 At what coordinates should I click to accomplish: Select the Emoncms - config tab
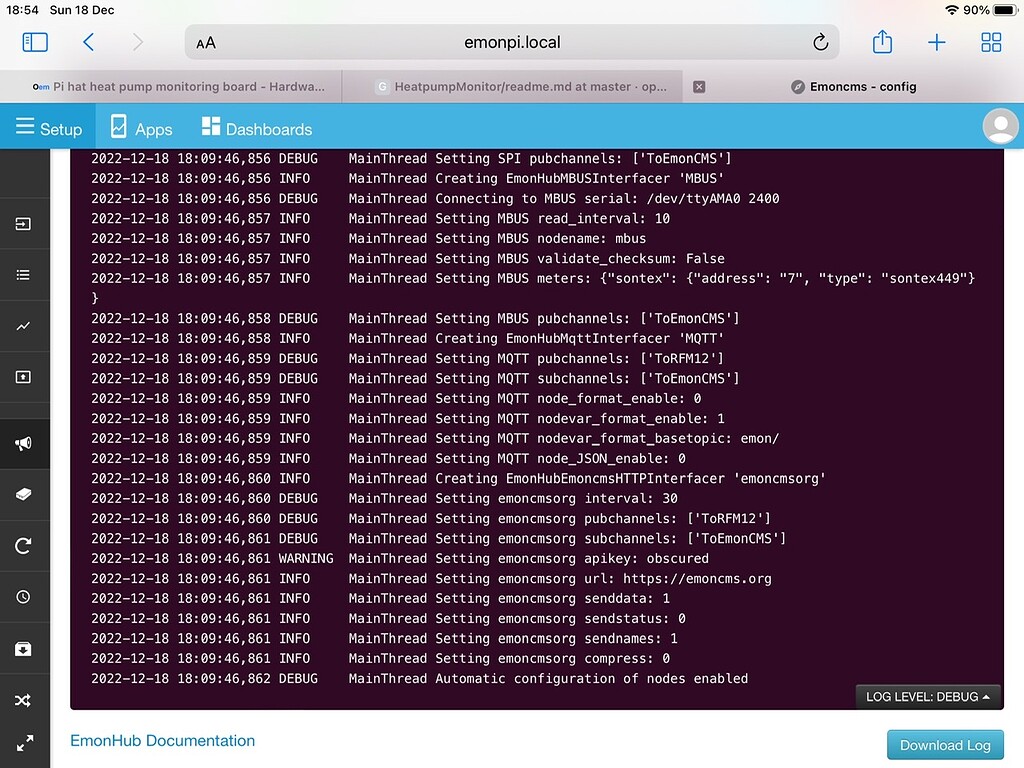click(854, 87)
